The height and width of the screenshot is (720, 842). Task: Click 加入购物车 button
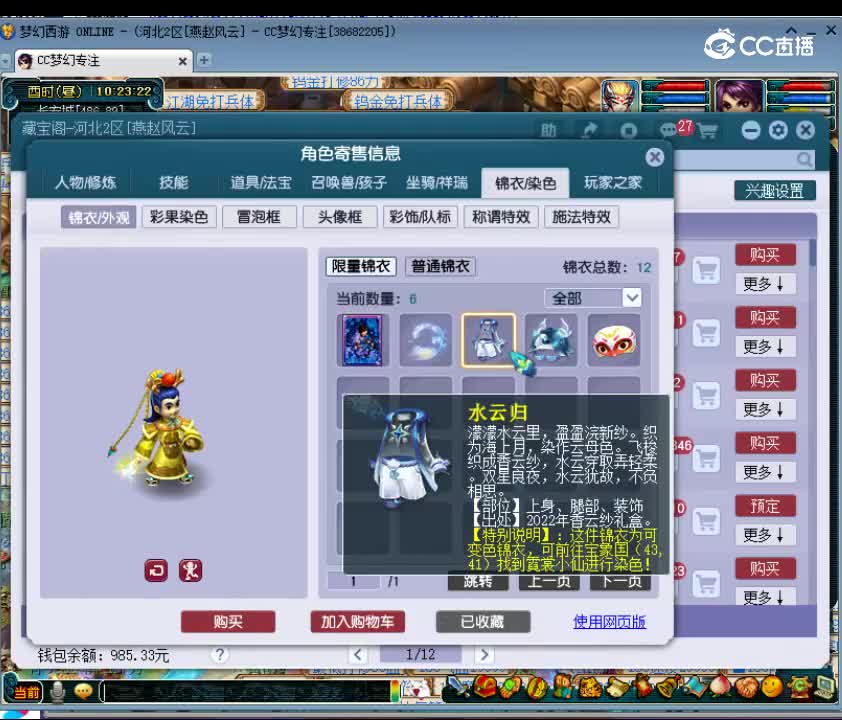point(358,622)
